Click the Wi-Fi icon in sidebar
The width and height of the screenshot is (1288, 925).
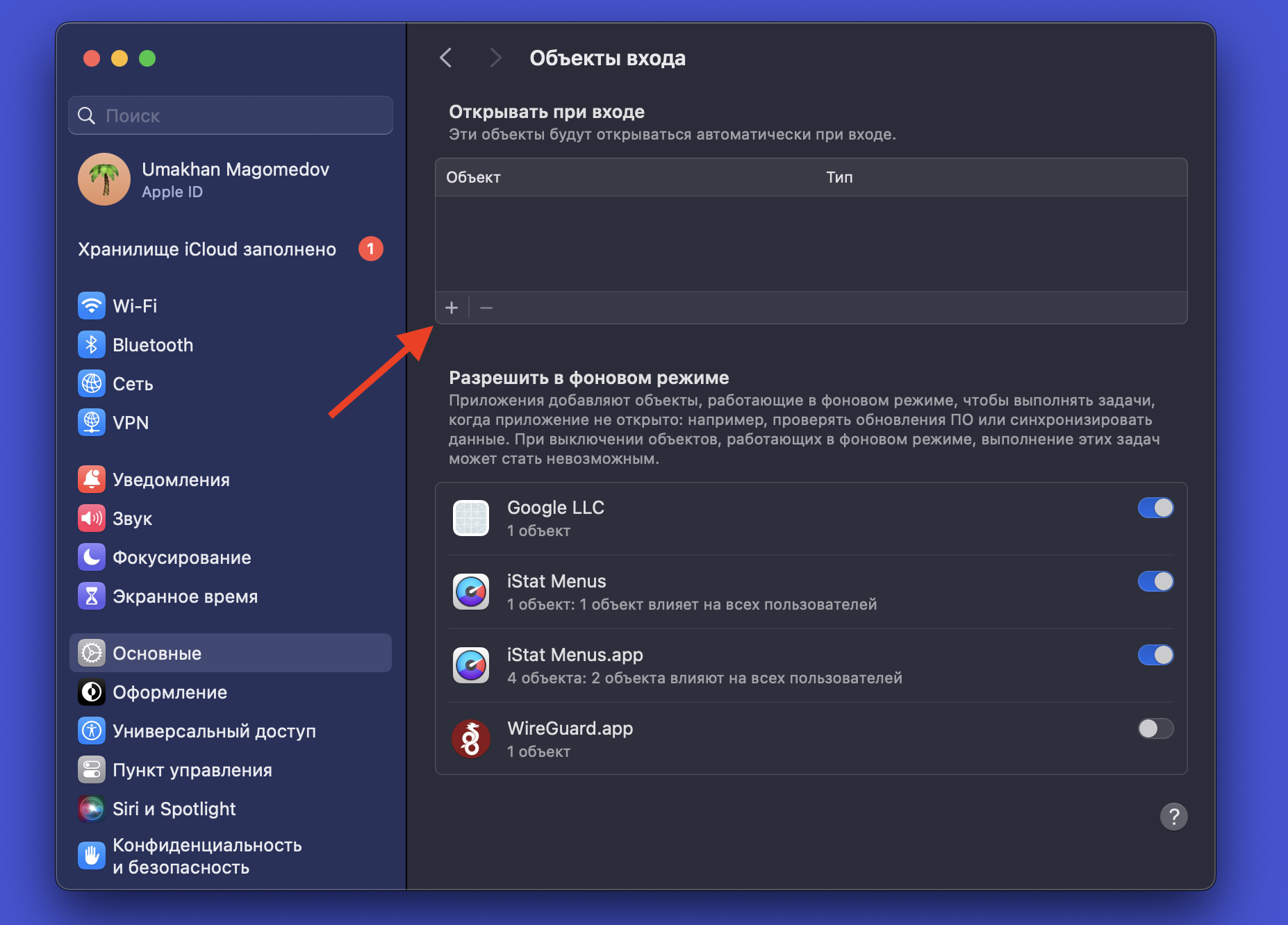[x=91, y=306]
